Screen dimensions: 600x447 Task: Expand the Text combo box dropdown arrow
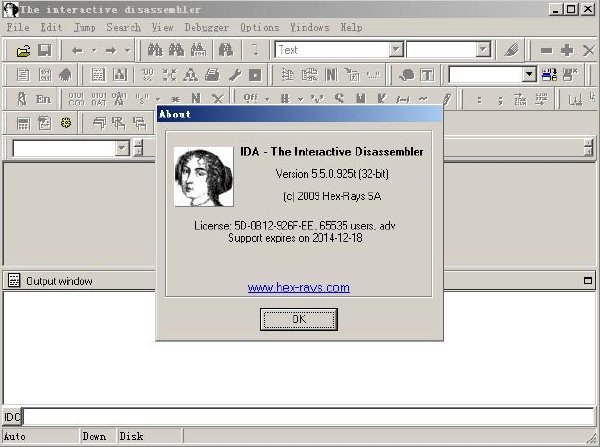(396, 50)
